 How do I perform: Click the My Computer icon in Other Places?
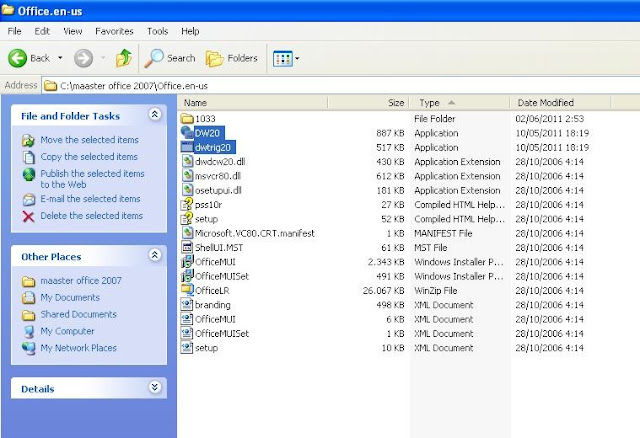[x=29, y=331]
